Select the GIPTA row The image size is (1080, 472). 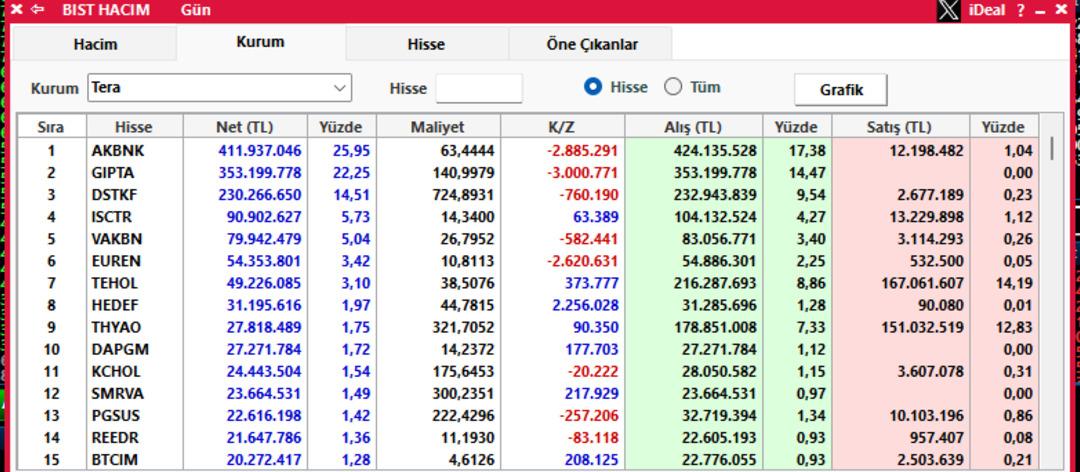528,172
